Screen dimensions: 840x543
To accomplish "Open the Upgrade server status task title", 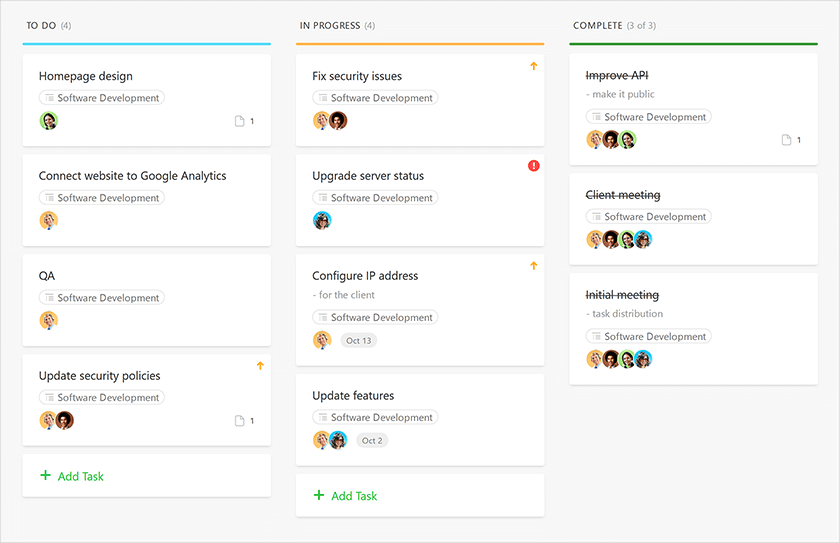I will coord(368,176).
